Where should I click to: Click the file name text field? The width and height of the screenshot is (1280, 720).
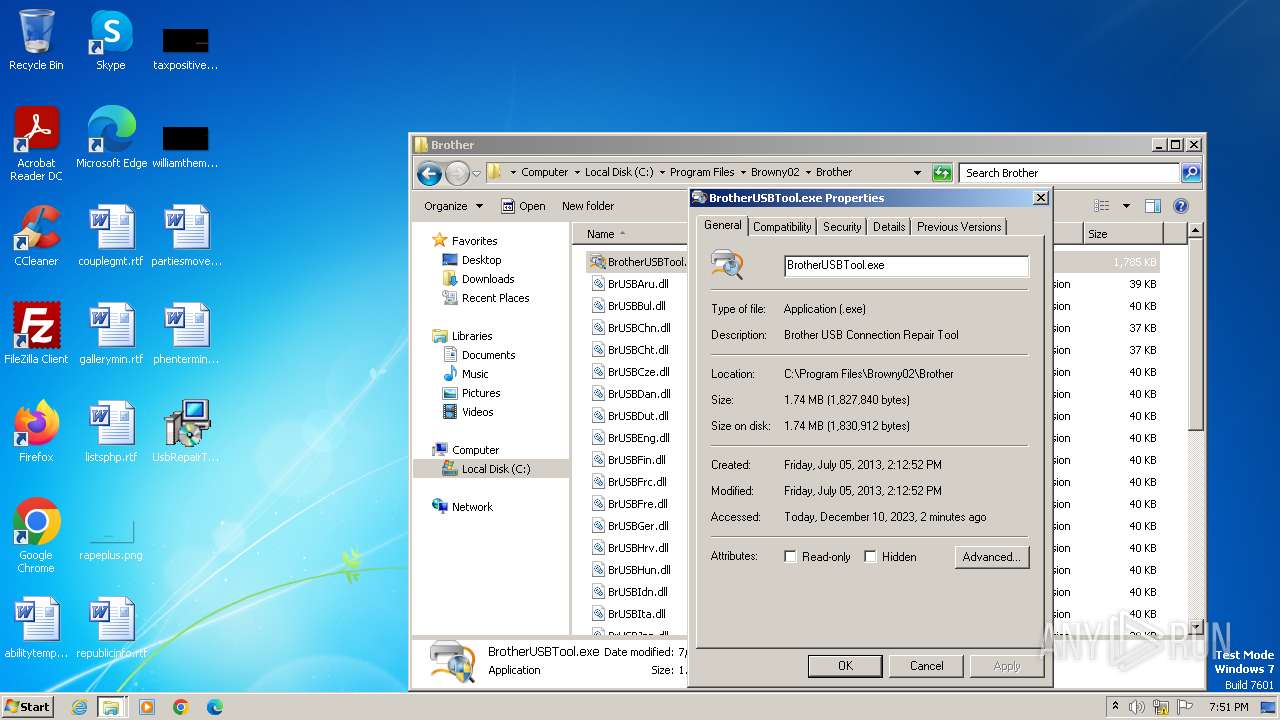[906, 265]
